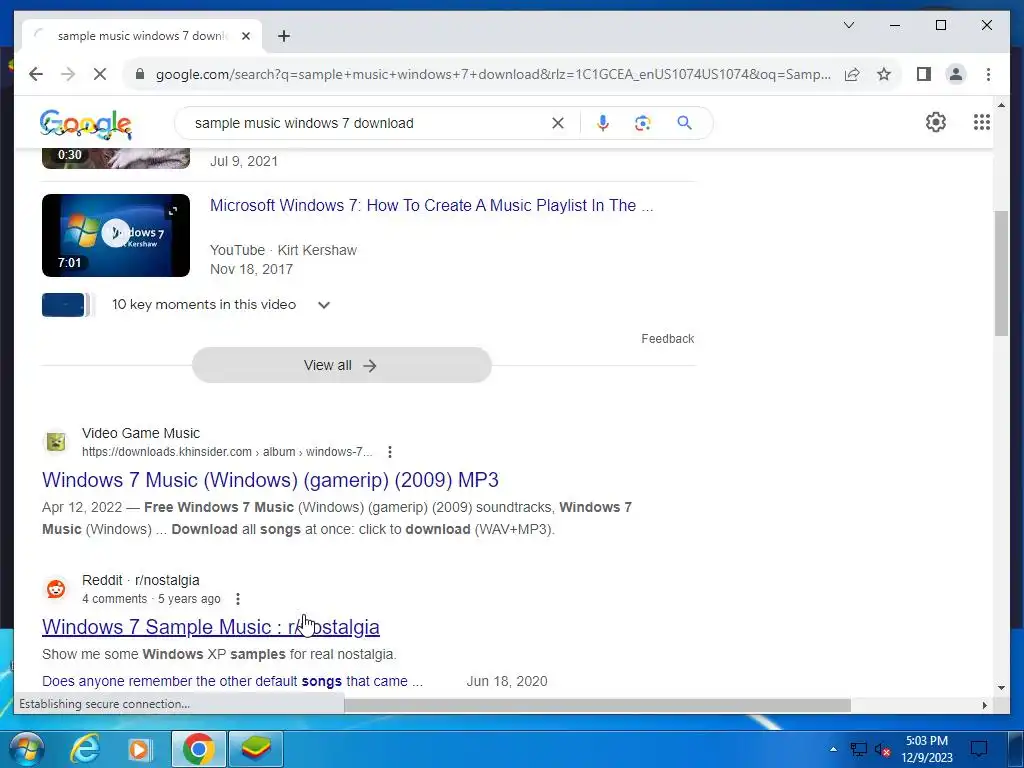Open 'How To Create A Music Playlist' video link
The image size is (1024, 768).
tap(431, 205)
